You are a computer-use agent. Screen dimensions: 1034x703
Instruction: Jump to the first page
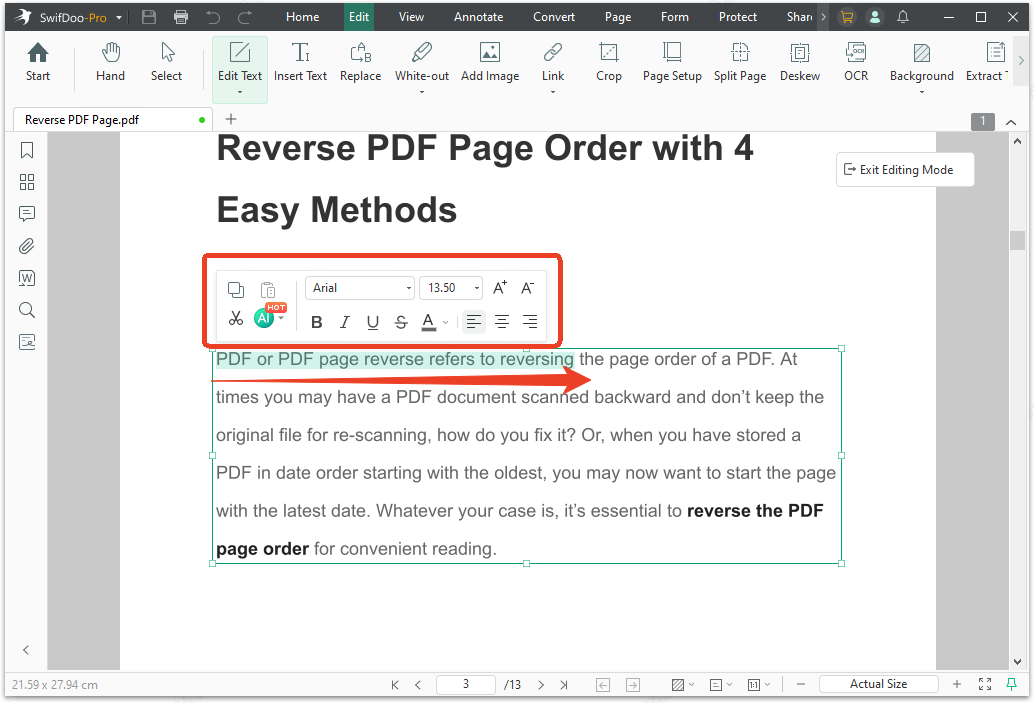(395, 685)
